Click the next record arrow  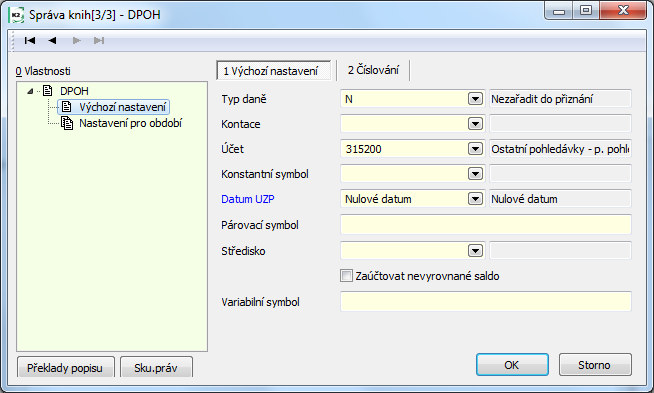(x=76, y=40)
